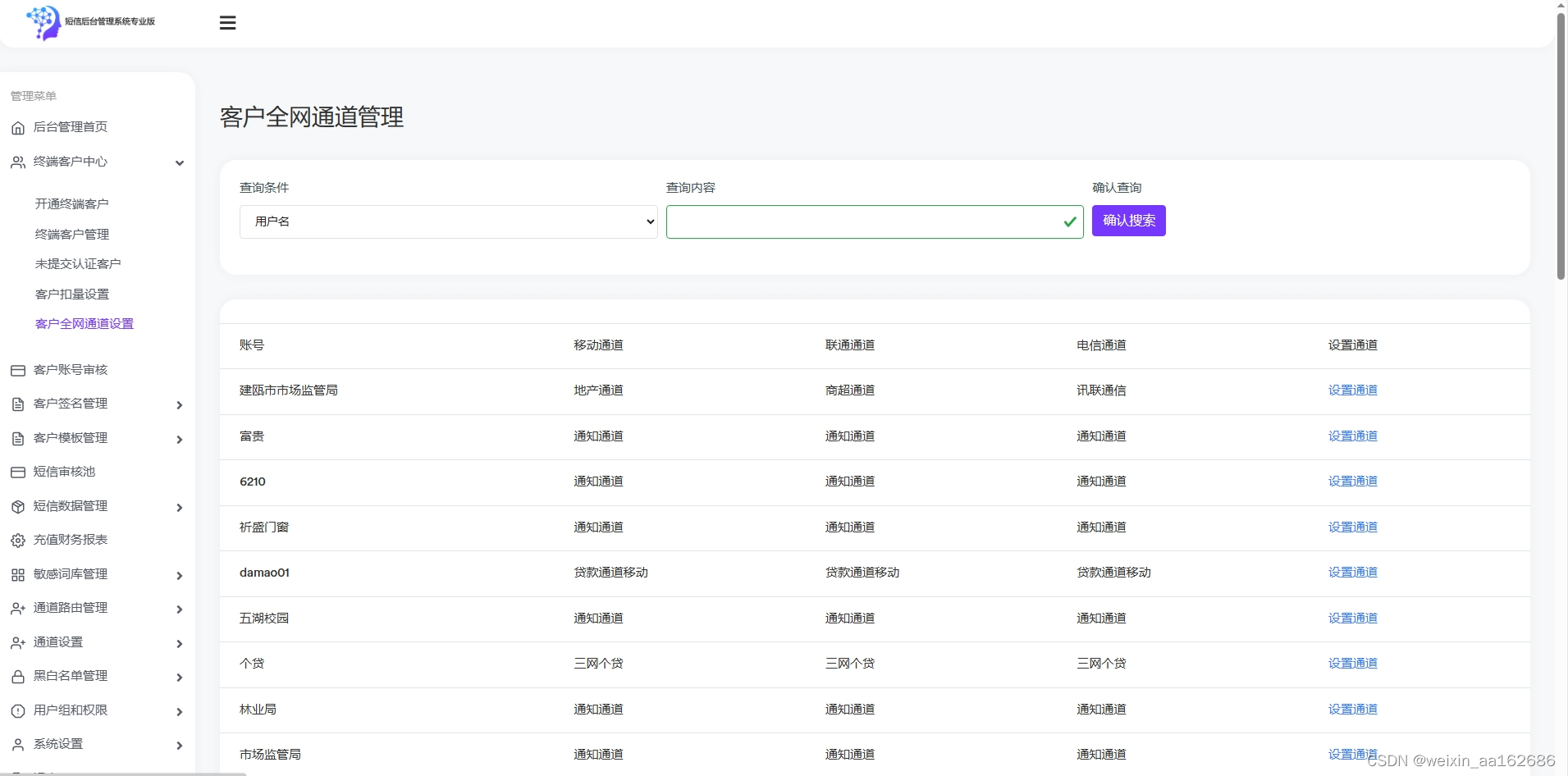Open 开通终端客户 submenu item
The height and width of the screenshot is (776, 1568).
coord(71,203)
